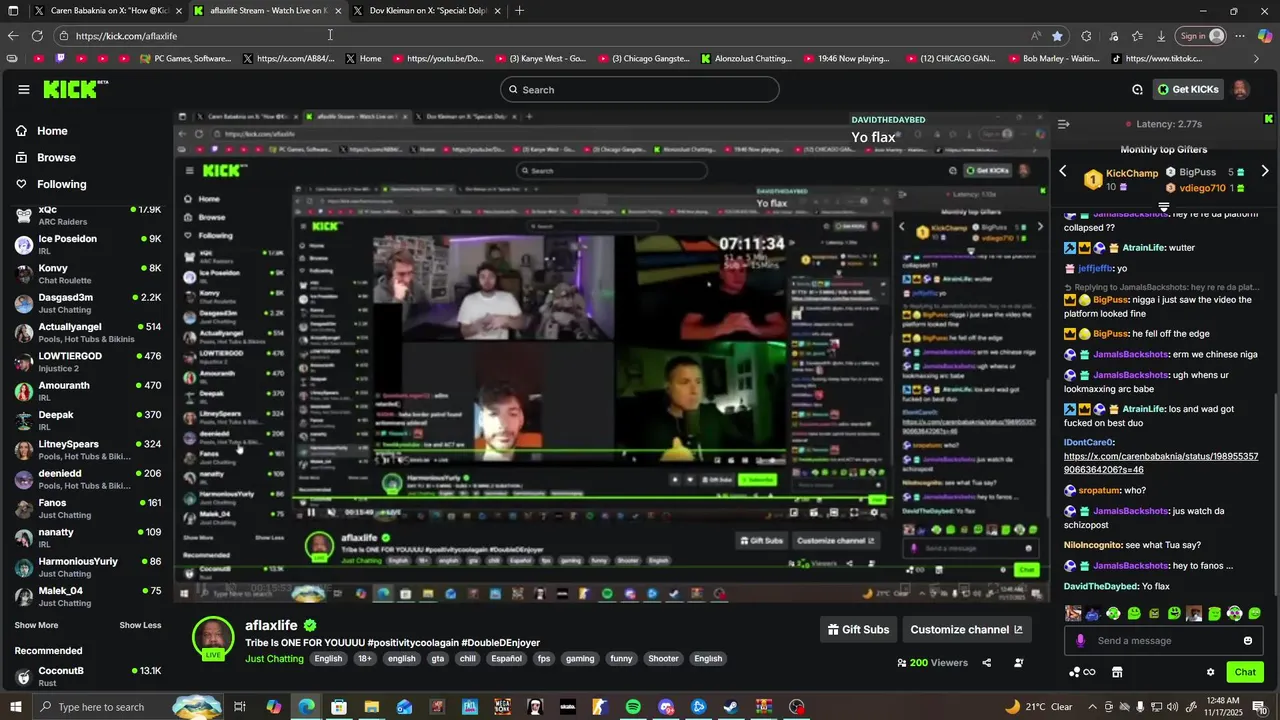This screenshot has height=720, width=1280.
Task: Open channel points infinity icon
Action: pyautogui.click(x=1082, y=672)
